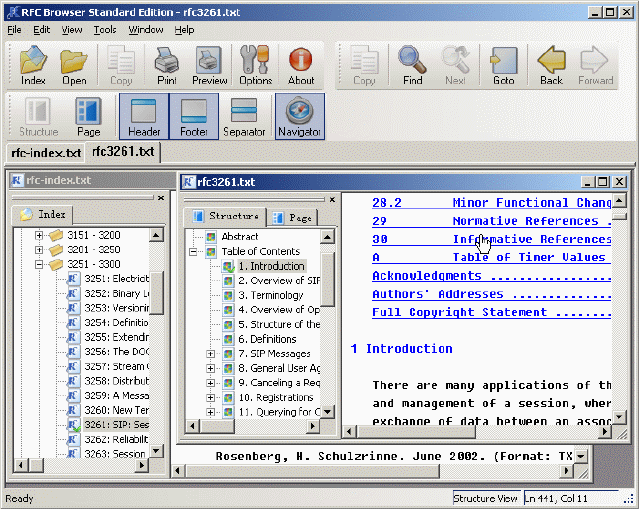Follow the Authors' Addresses link
Screen dimensions: 639x509
pos(491,294)
